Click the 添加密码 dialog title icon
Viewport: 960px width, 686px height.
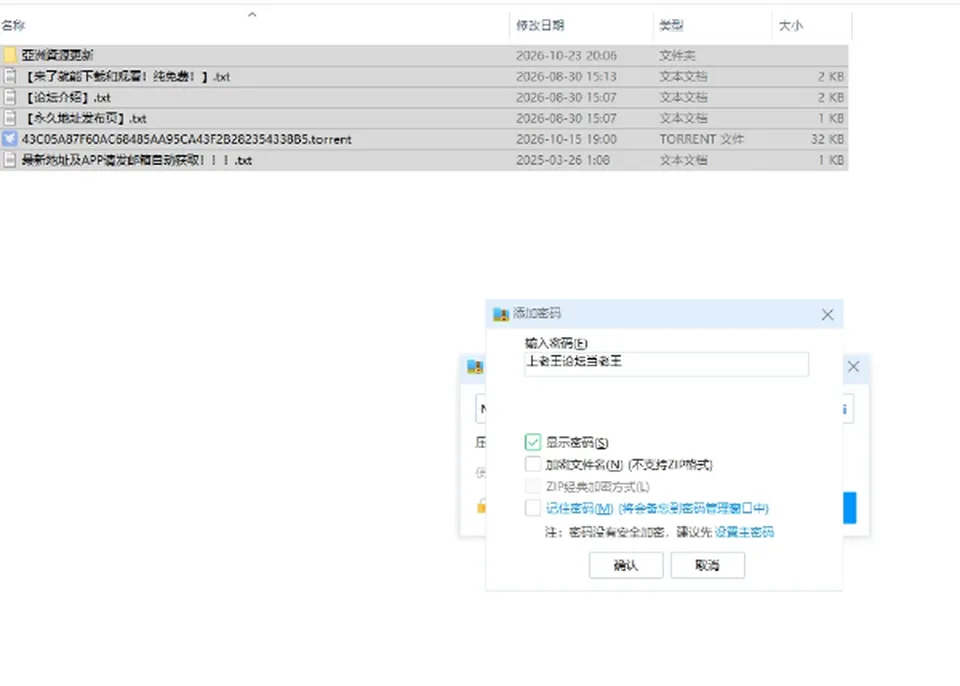pos(501,314)
